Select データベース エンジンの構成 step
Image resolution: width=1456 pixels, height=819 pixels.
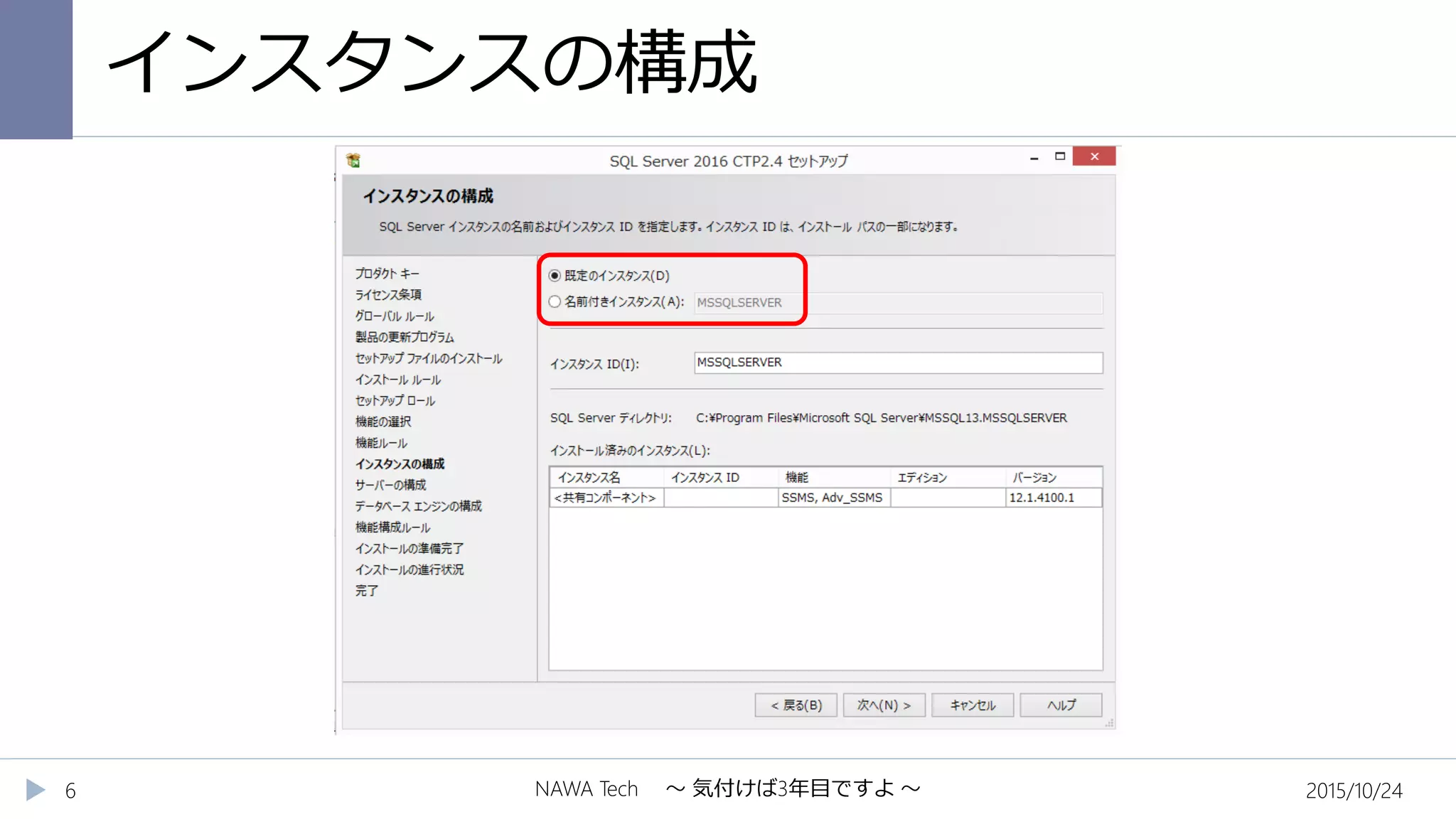click(419, 506)
